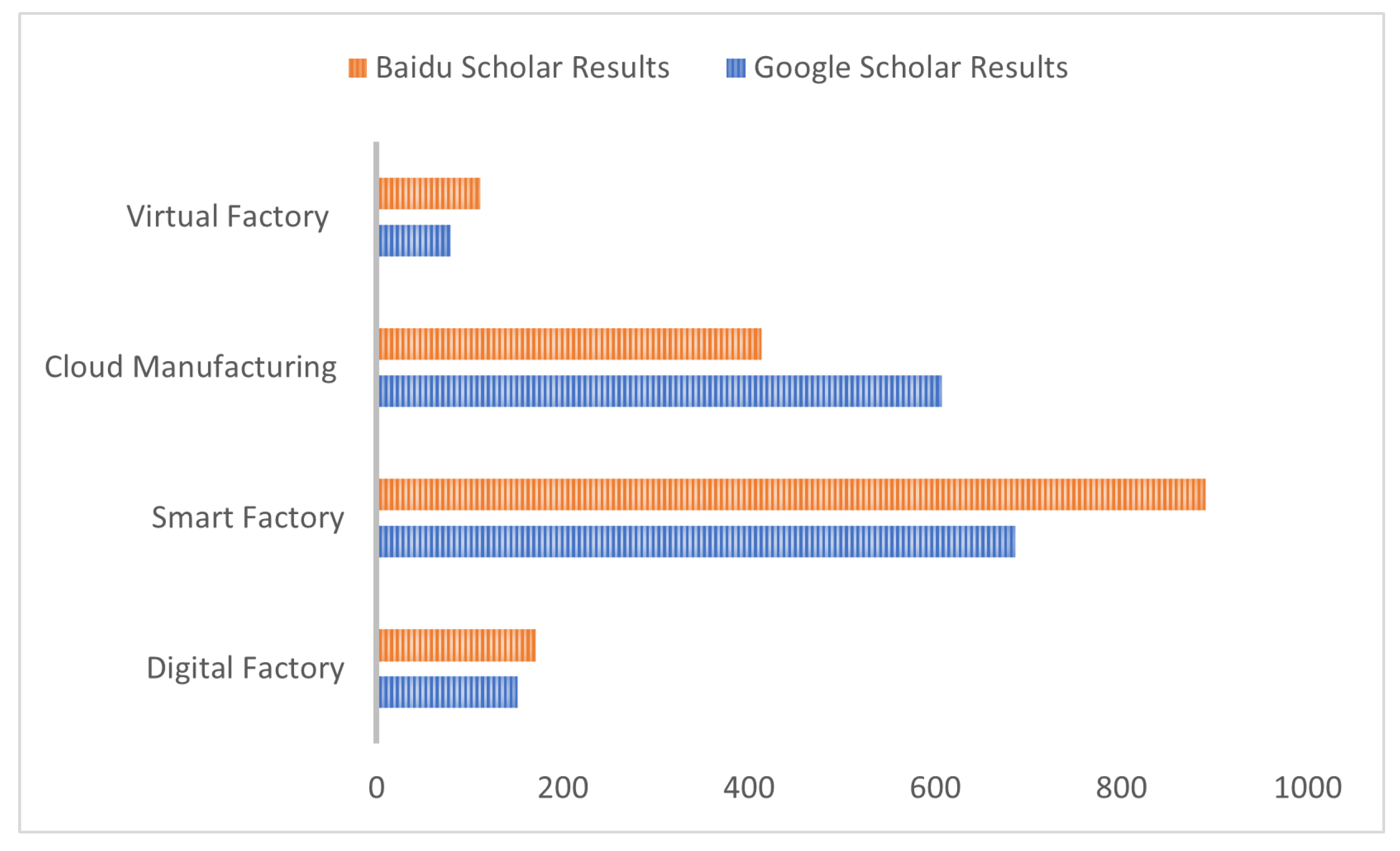Click the orange Virtual Factory bar
This screenshot has width=1400, height=851.
coord(430,194)
